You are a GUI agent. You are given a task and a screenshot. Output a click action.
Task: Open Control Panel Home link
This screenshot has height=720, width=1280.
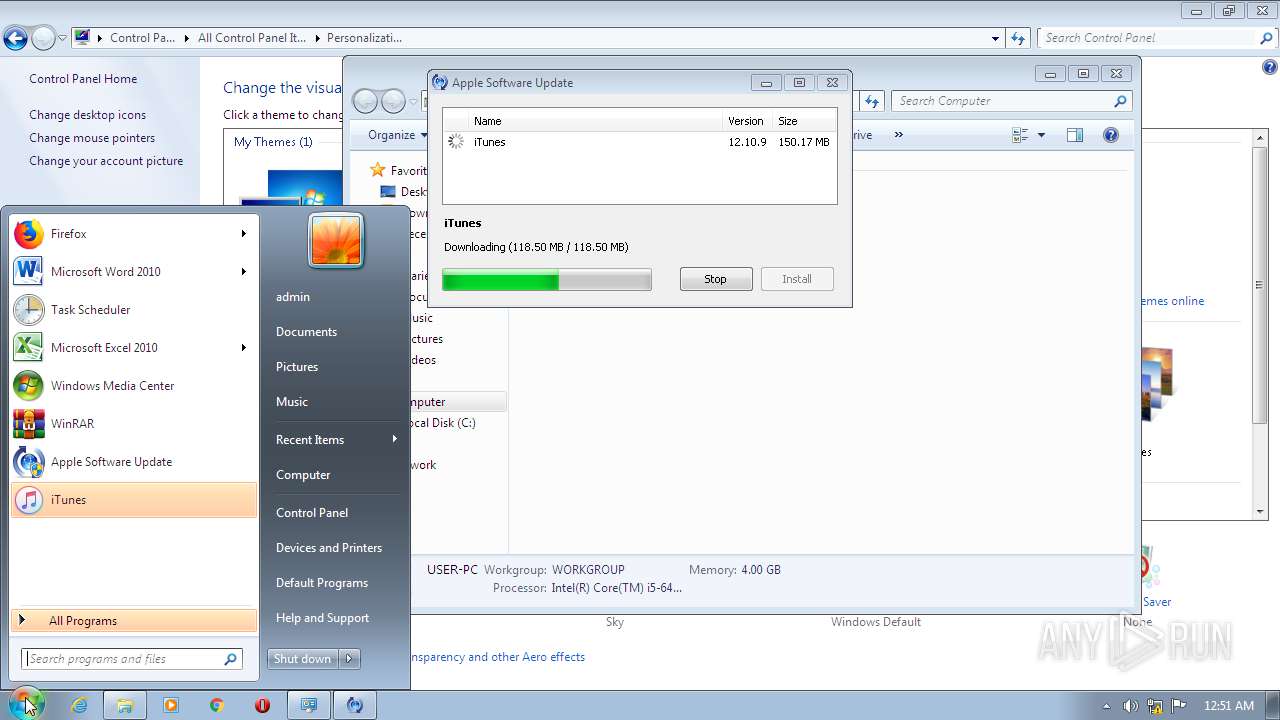[x=83, y=79]
